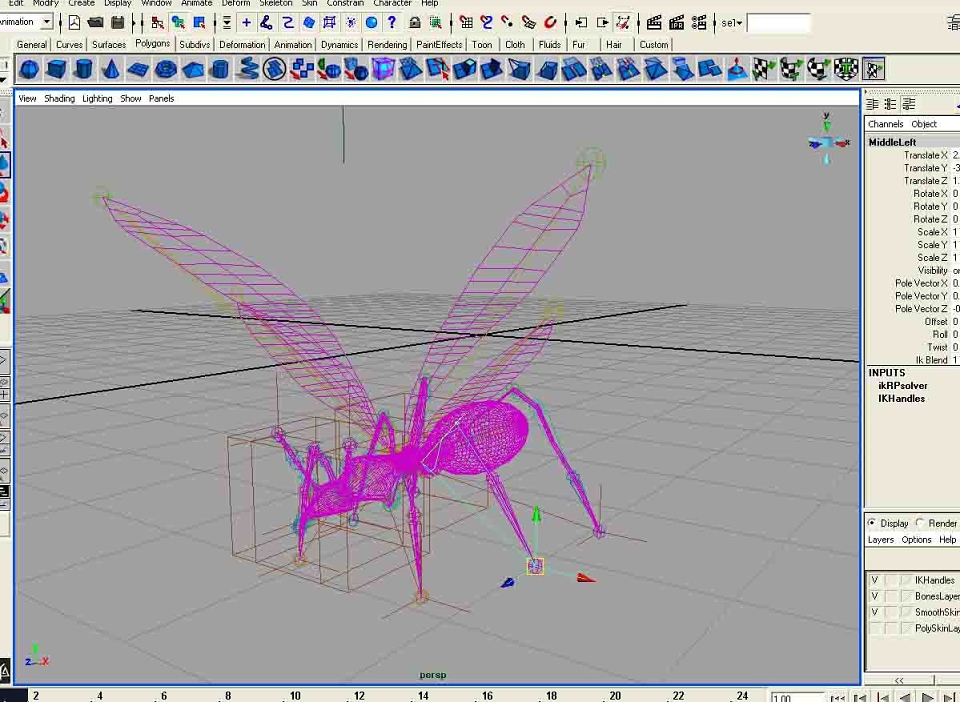Click the green Y-axis translate manipulator arrow

(x=536, y=514)
